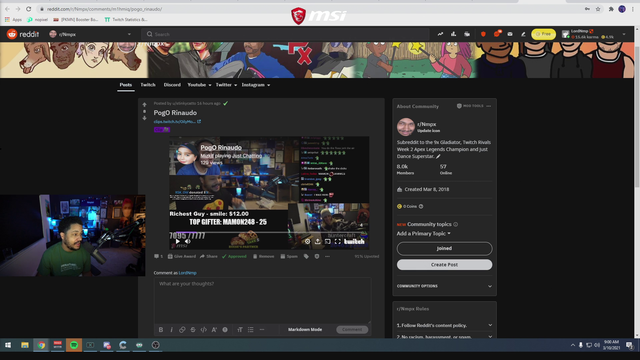Click in the Reddit search field
This screenshot has height=360, width=640.
(285, 34)
